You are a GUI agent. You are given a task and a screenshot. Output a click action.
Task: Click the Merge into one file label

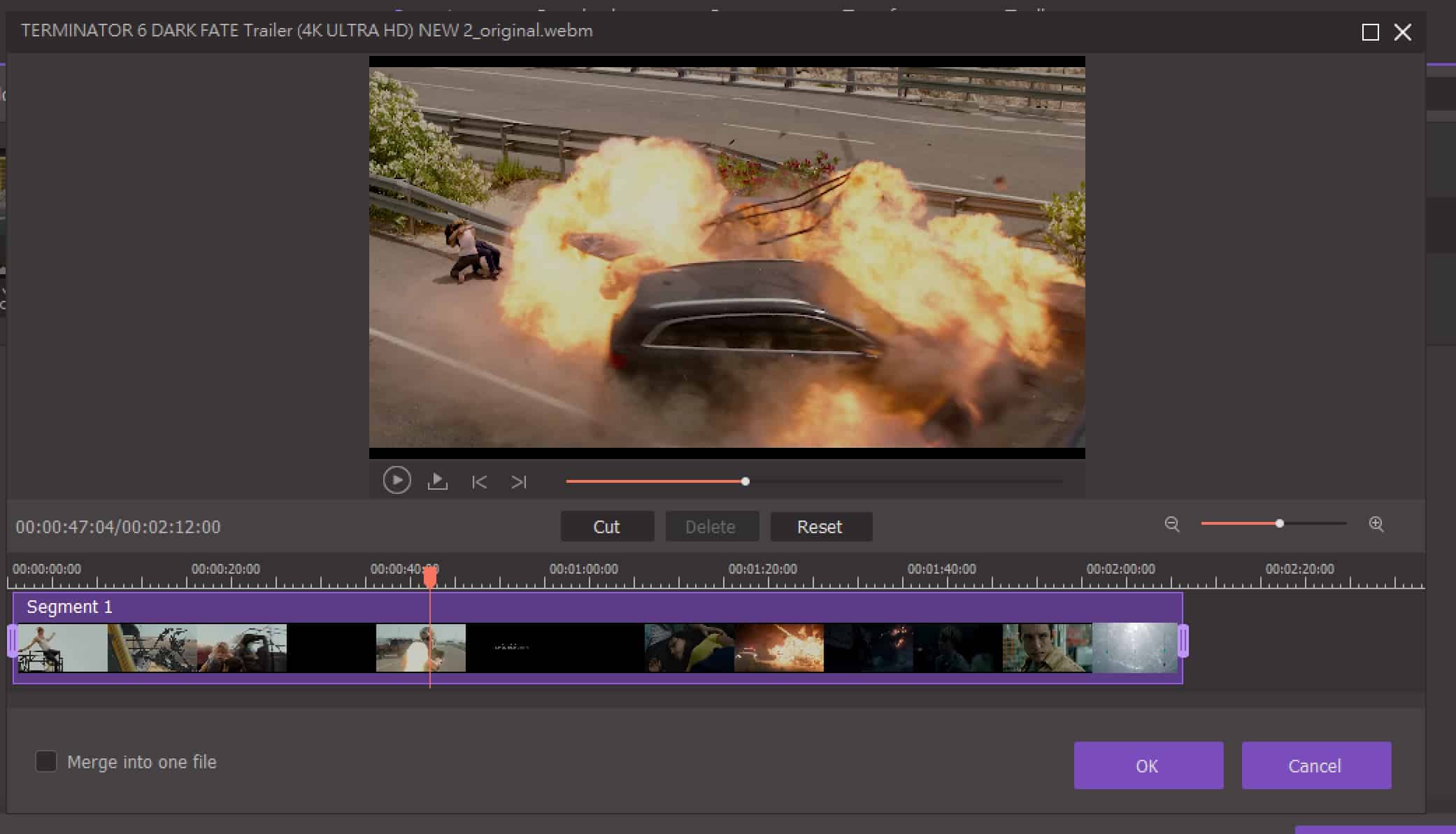142,762
